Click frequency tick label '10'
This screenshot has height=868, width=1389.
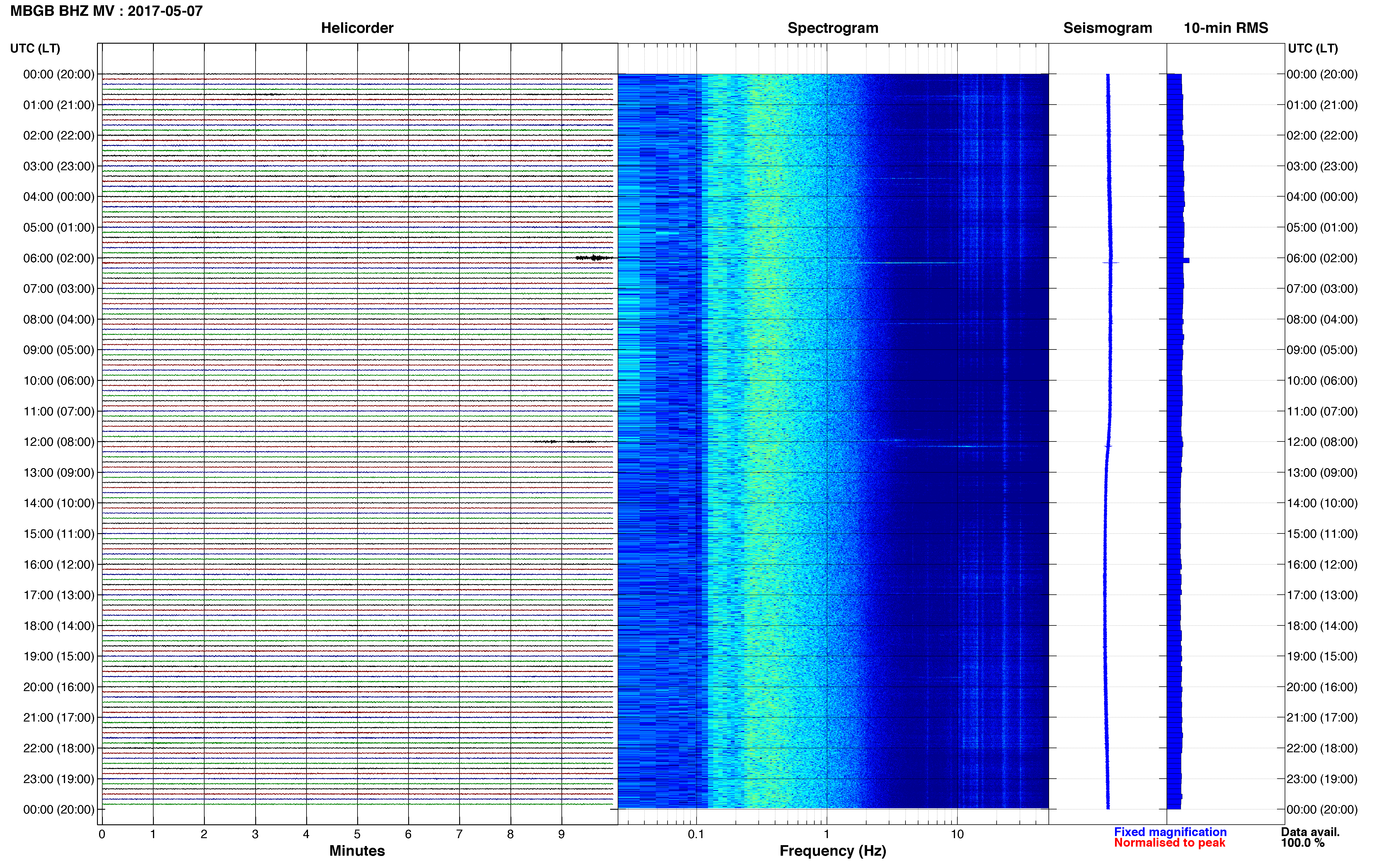click(x=957, y=834)
